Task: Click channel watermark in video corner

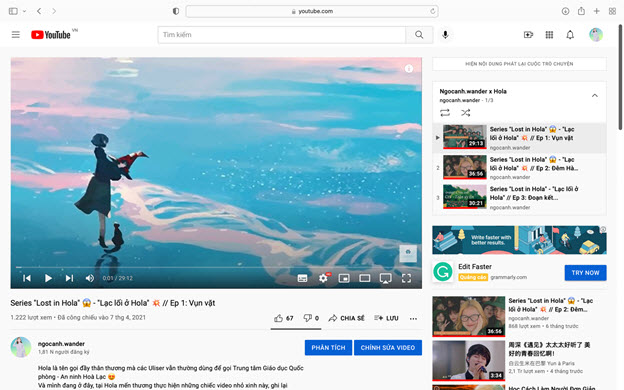Action: point(408,254)
